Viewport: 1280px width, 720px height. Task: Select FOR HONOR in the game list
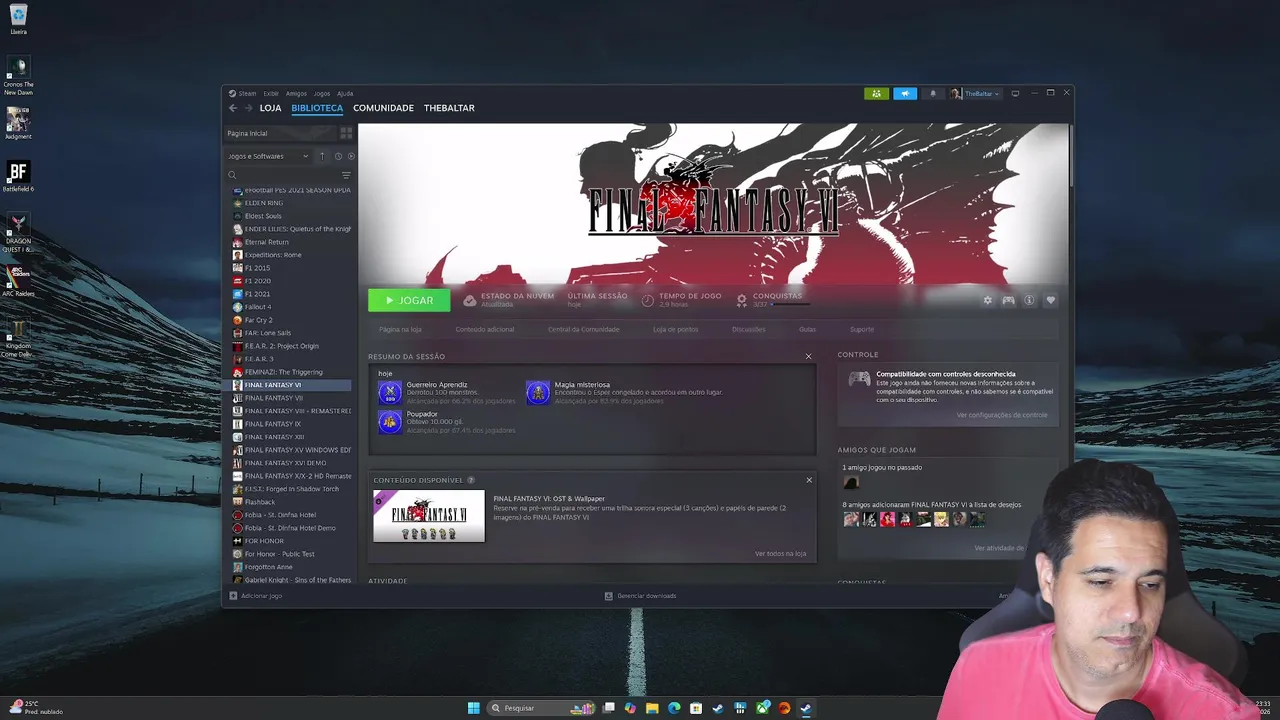[264, 541]
